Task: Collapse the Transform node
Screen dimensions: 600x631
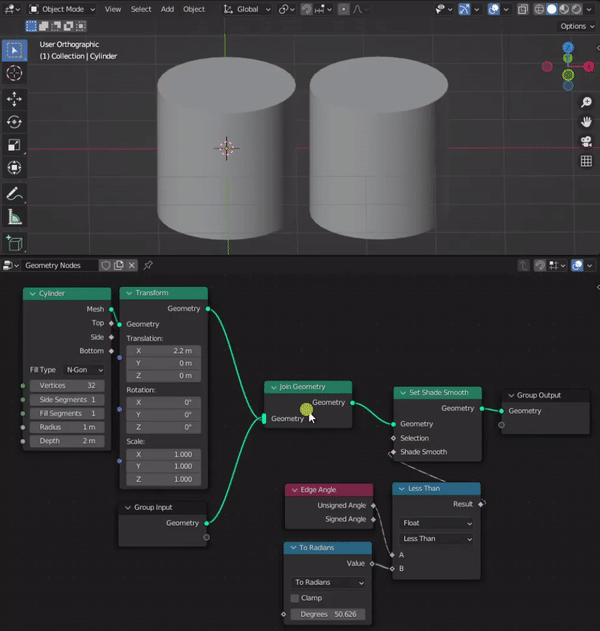Action: click(x=129, y=293)
